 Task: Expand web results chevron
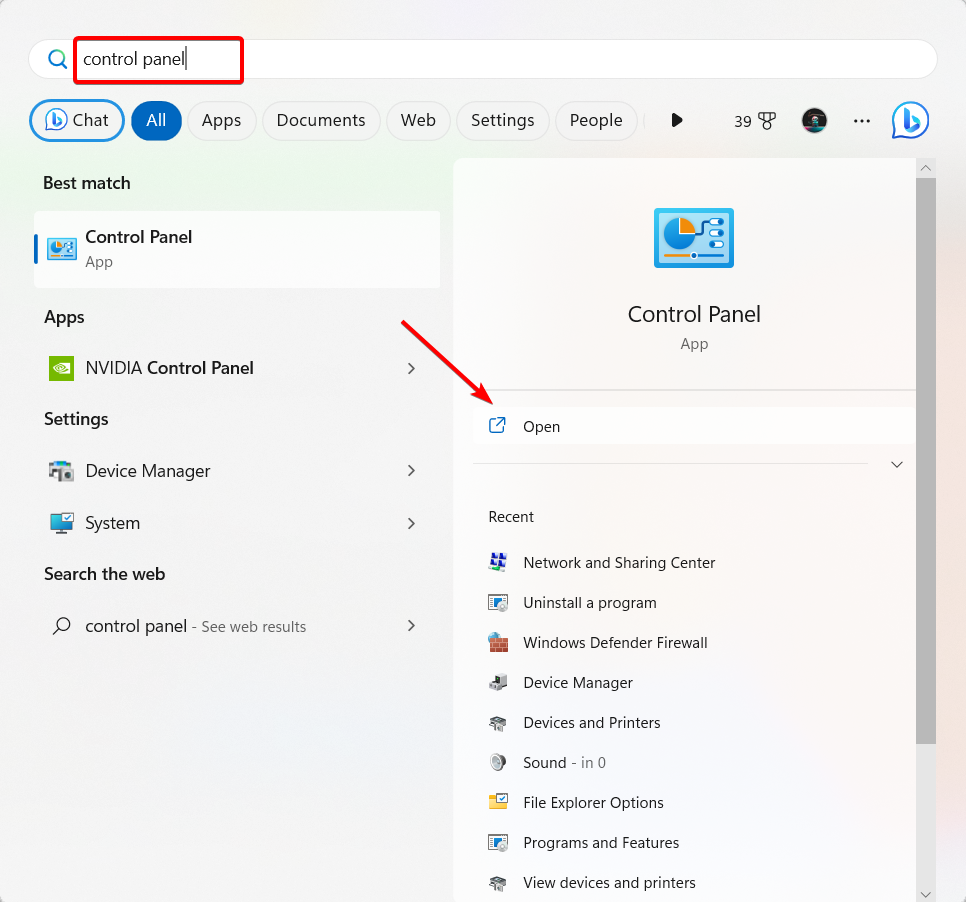point(411,626)
